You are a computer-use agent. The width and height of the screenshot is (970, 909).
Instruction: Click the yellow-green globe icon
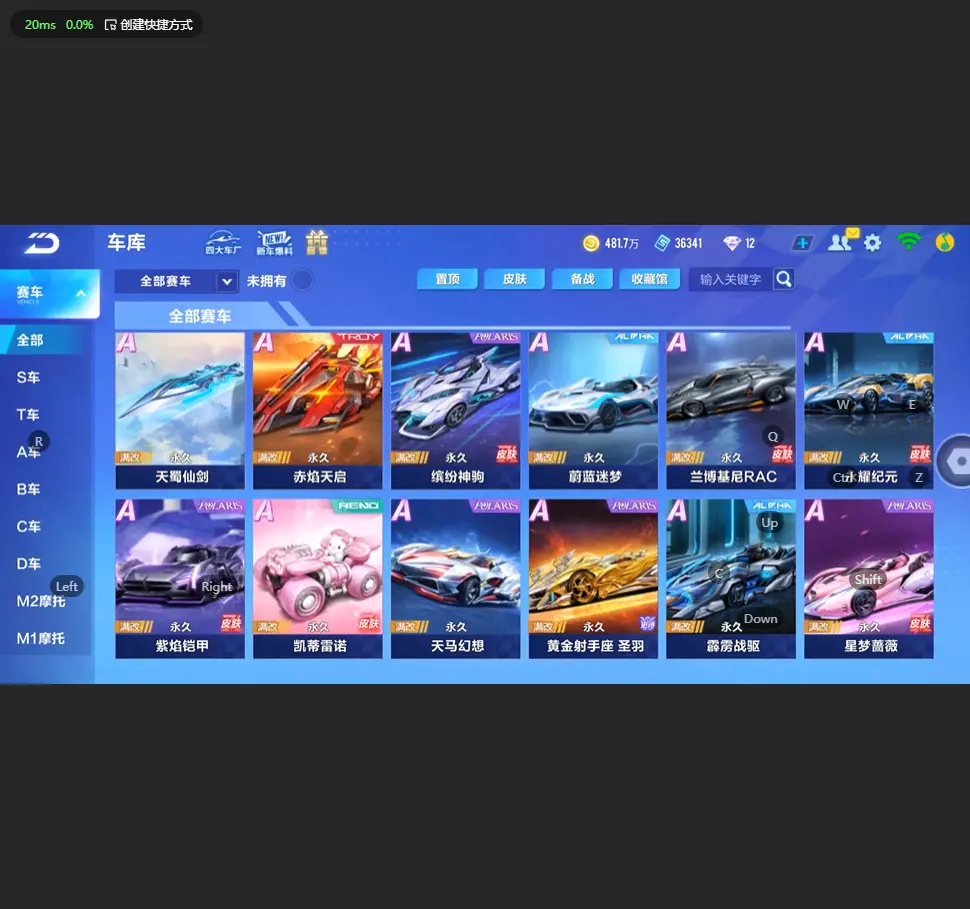[945, 243]
